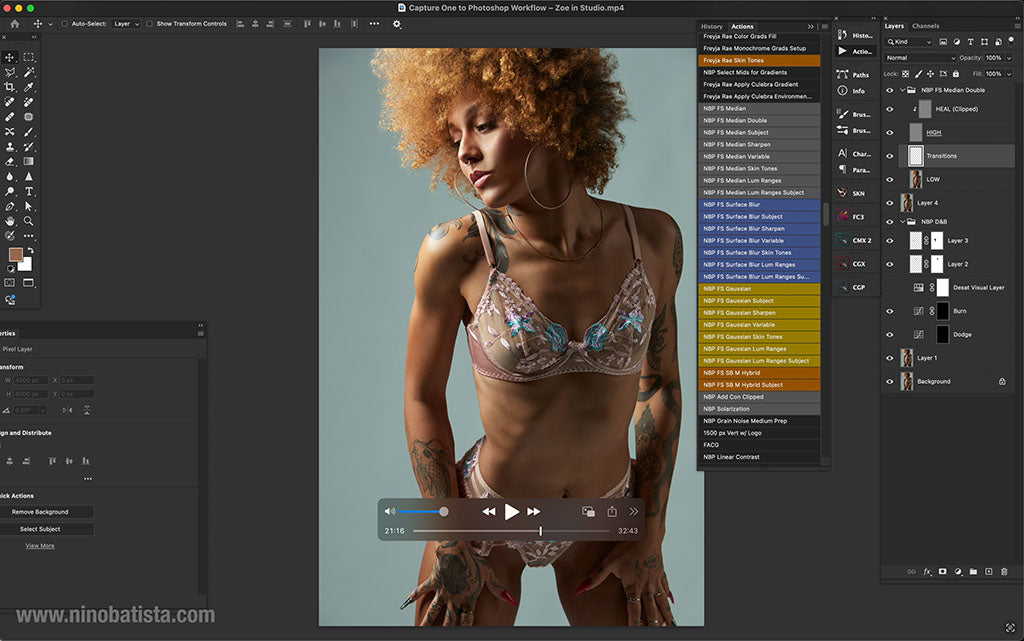Viewport: 1024px width, 641px height.
Task: Select the Crop tool
Action: click(12, 88)
